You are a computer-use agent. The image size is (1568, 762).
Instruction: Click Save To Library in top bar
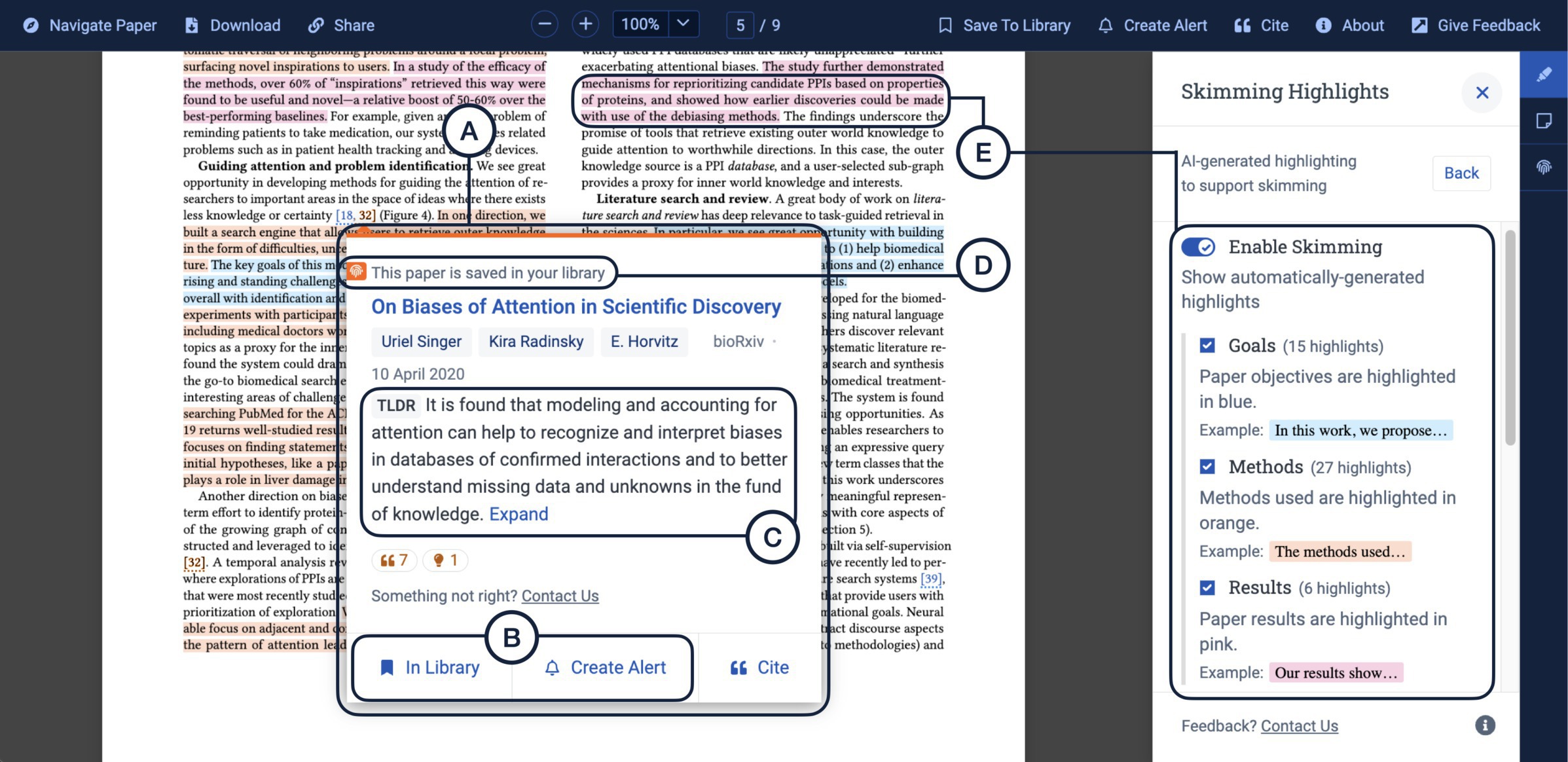click(1004, 26)
